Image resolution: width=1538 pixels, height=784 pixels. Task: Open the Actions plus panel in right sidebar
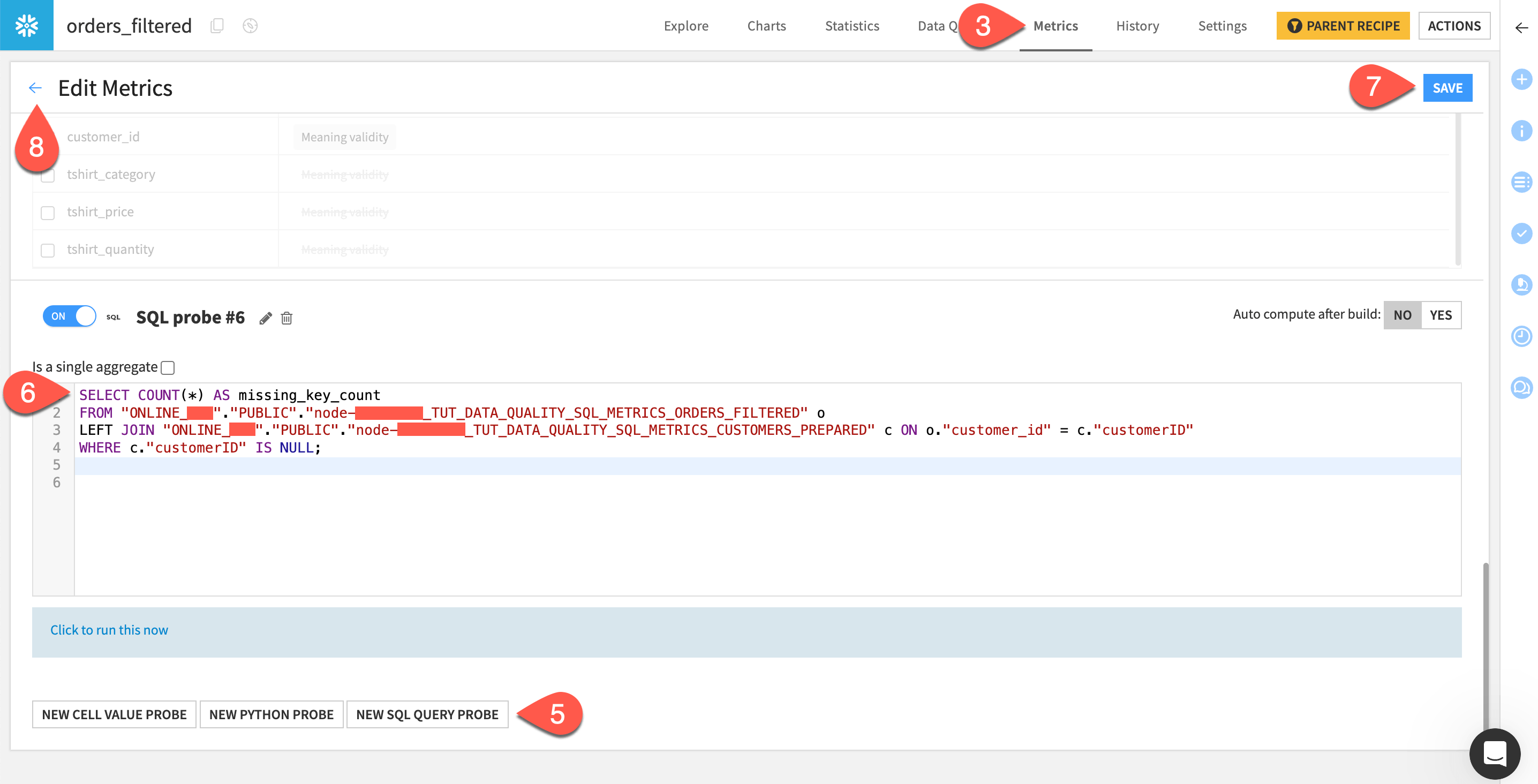click(x=1522, y=78)
